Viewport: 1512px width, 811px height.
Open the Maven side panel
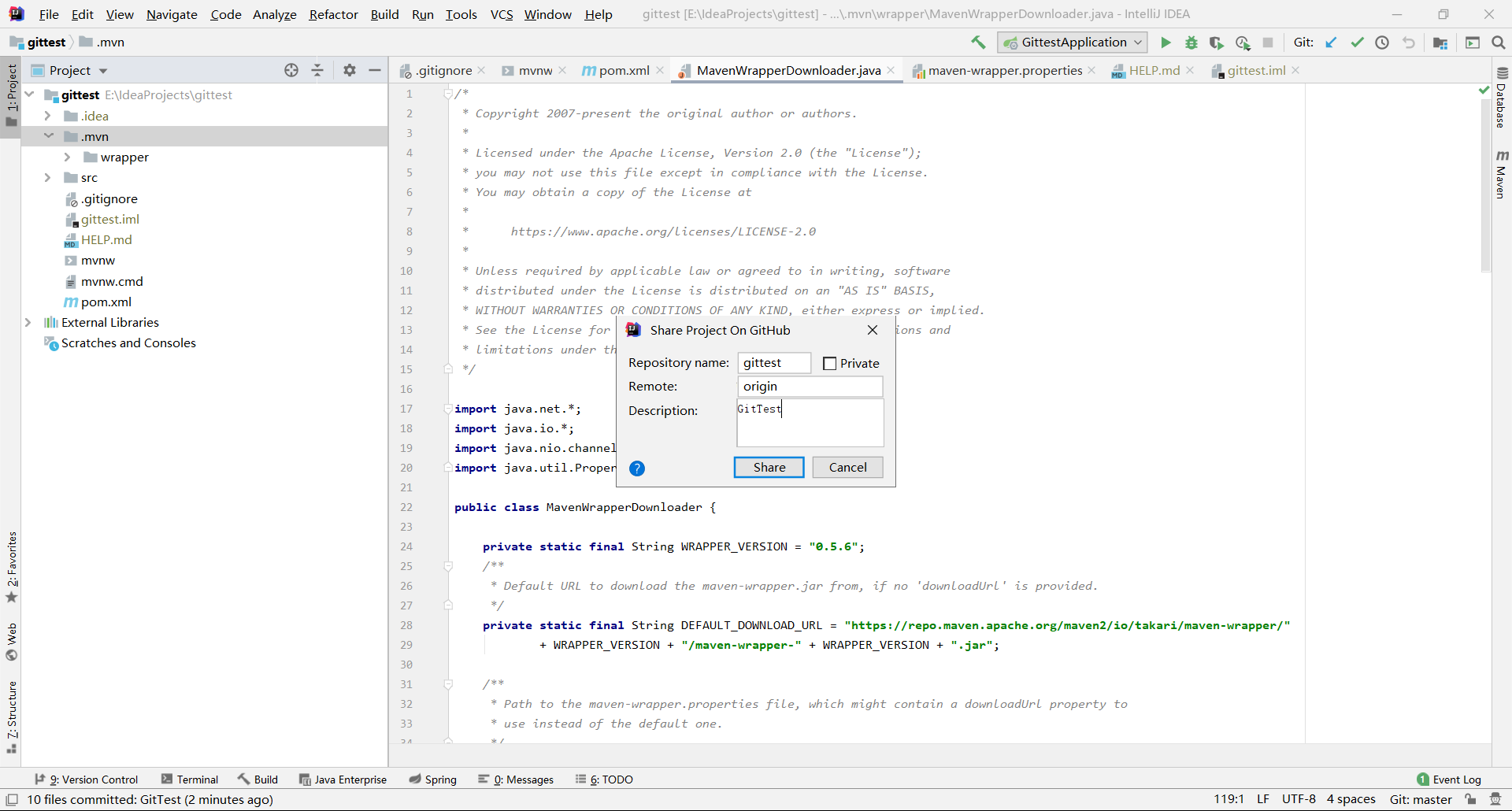1501,174
